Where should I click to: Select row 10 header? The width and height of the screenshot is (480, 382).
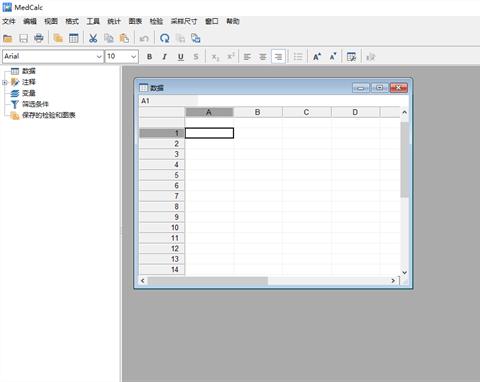pos(162,228)
